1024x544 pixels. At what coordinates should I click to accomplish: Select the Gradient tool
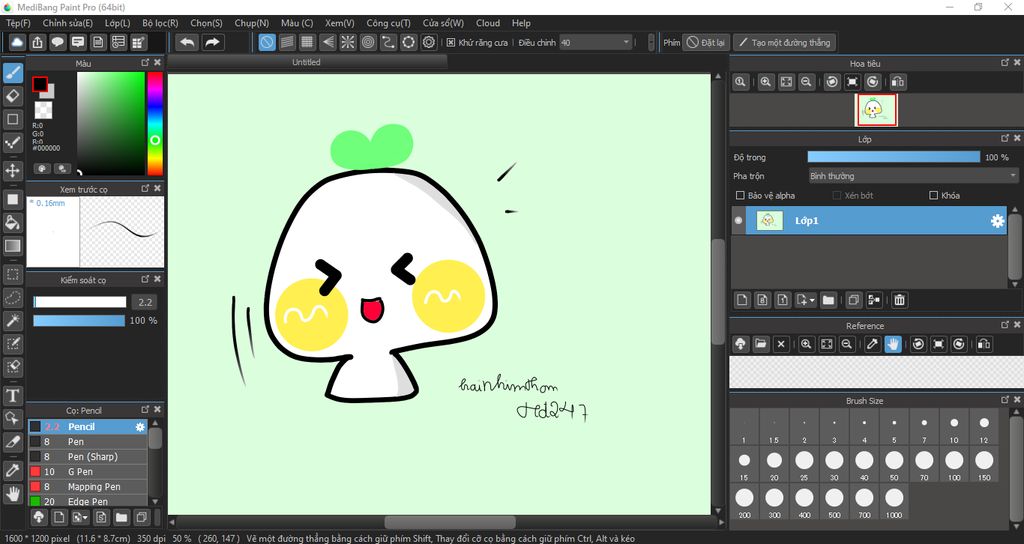coord(13,246)
